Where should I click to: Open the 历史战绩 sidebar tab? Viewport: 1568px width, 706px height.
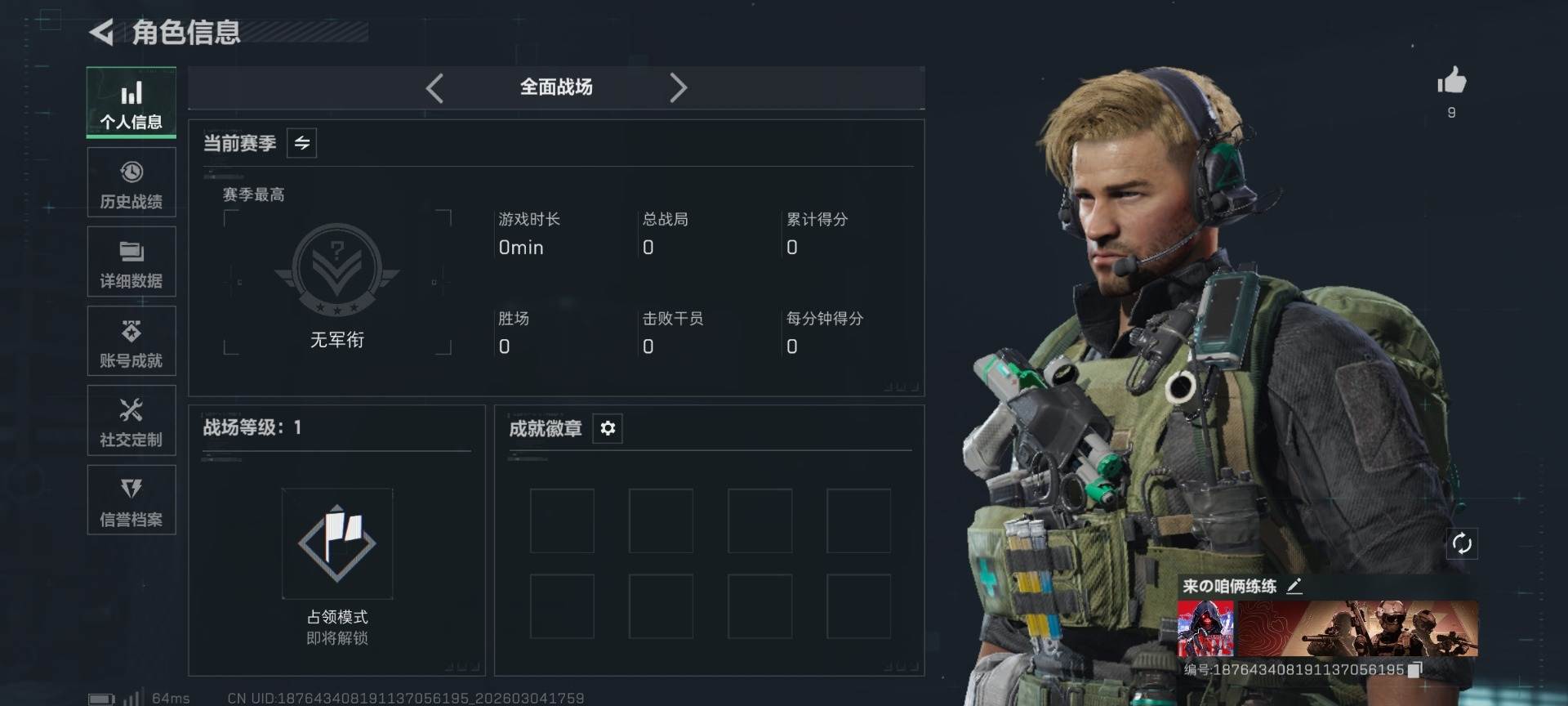[131, 182]
